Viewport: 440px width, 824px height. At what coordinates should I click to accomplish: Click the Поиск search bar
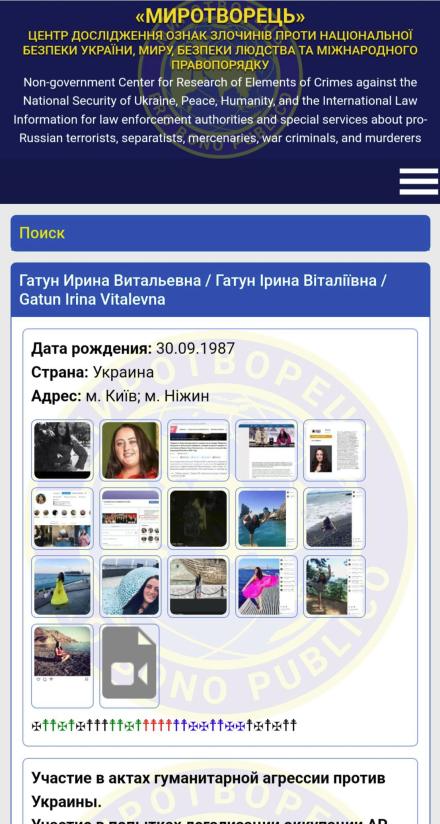pos(220,233)
